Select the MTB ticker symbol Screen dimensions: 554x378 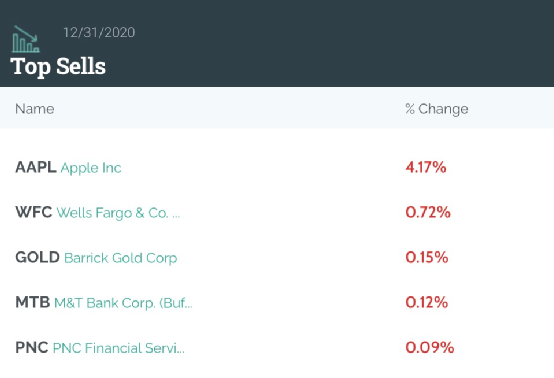(x=33, y=302)
